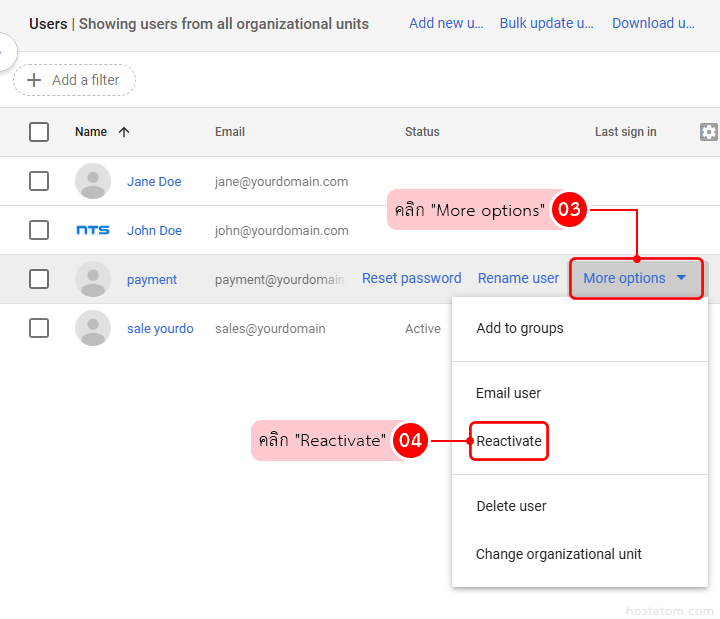Click the Status column header
Screen dimensions: 720x619
point(422,132)
